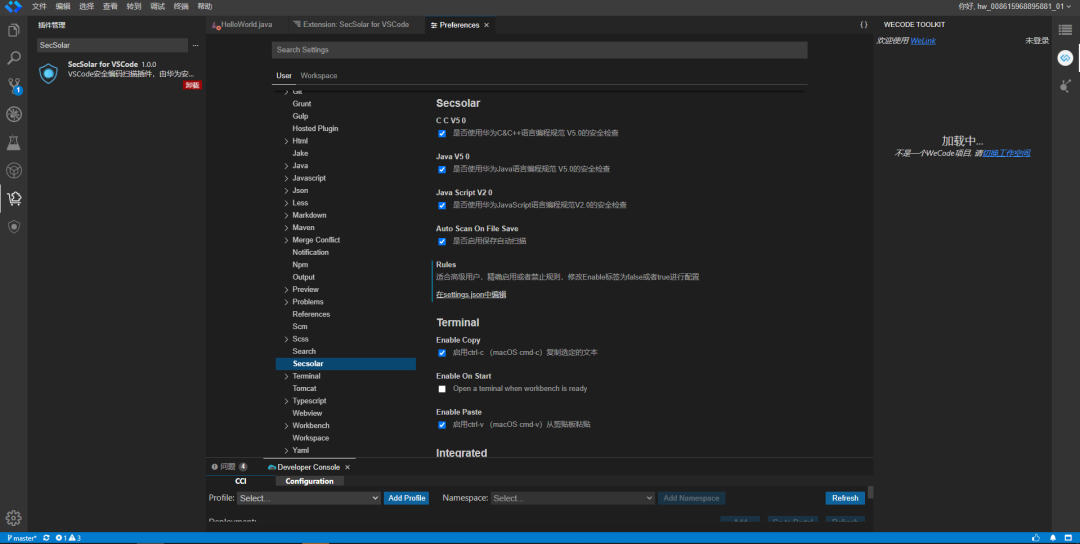
Task: Switch to the Workspace settings tab
Action: coord(319,76)
